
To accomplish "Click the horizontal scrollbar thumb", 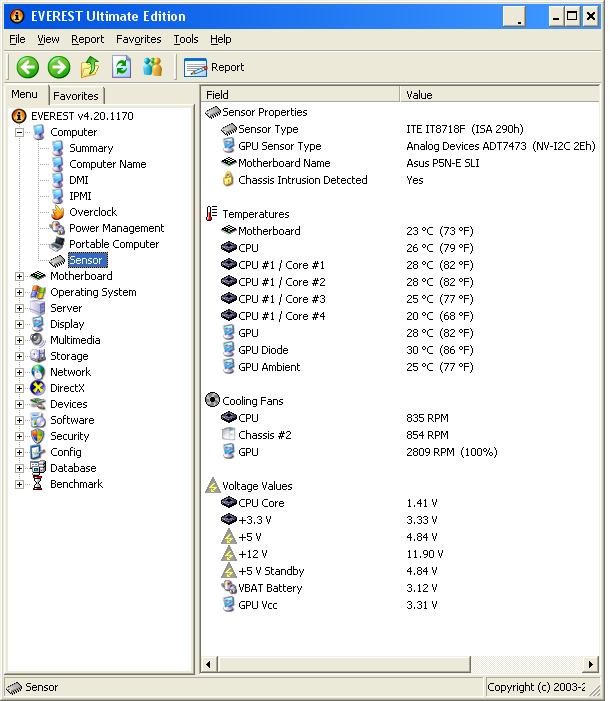I will coord(344,664).
